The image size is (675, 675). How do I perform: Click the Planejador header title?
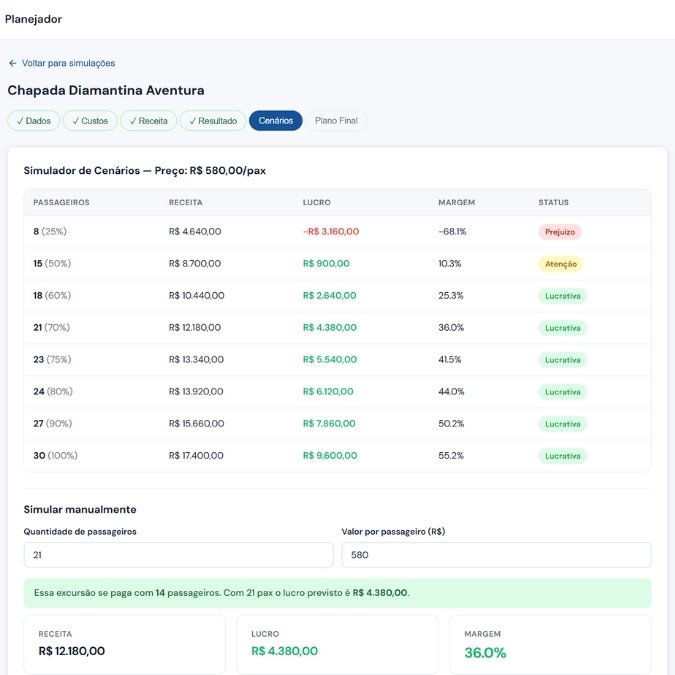(33, 19)
